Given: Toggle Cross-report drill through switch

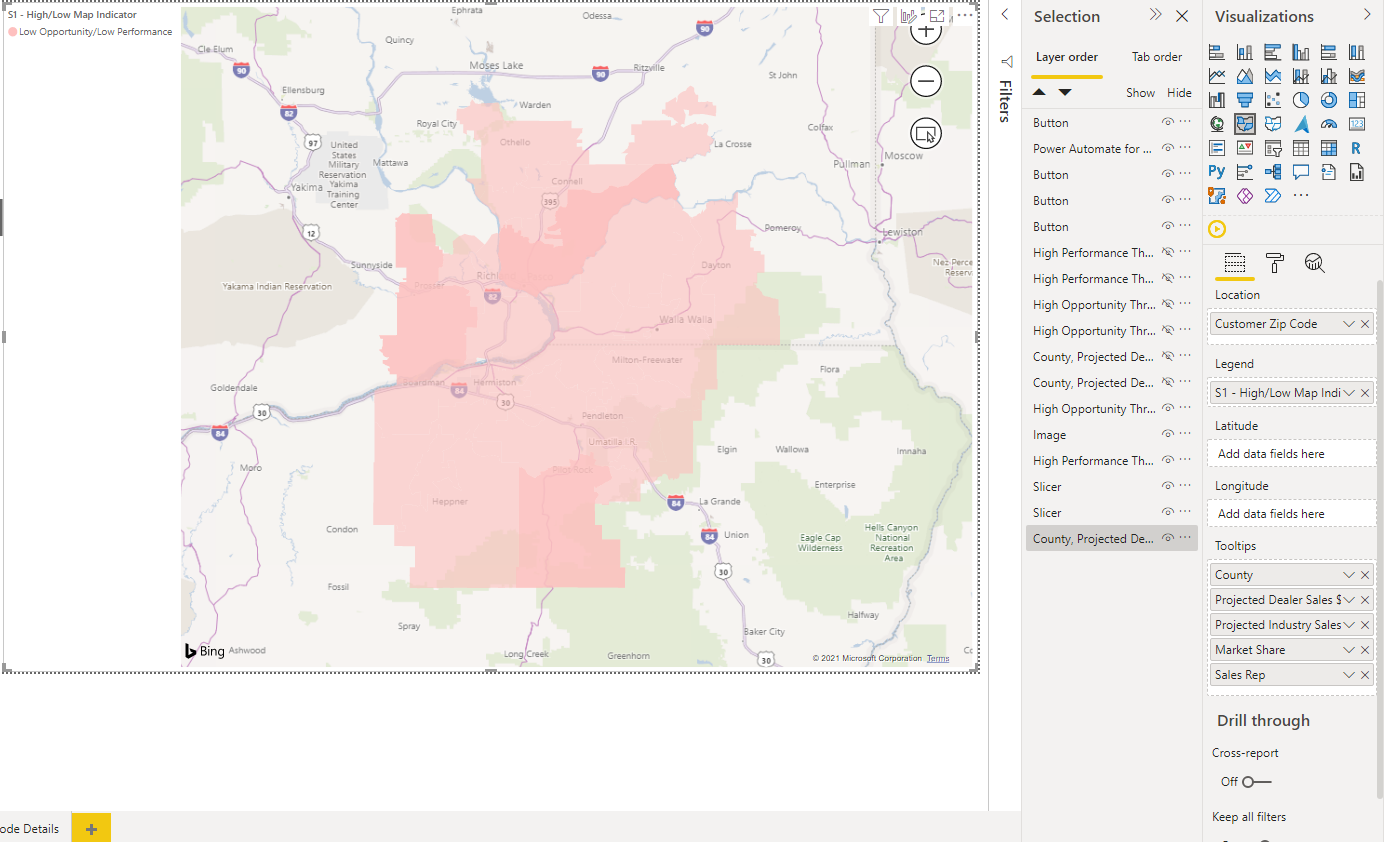Looking at the screenshot, I should [1257, 782].
